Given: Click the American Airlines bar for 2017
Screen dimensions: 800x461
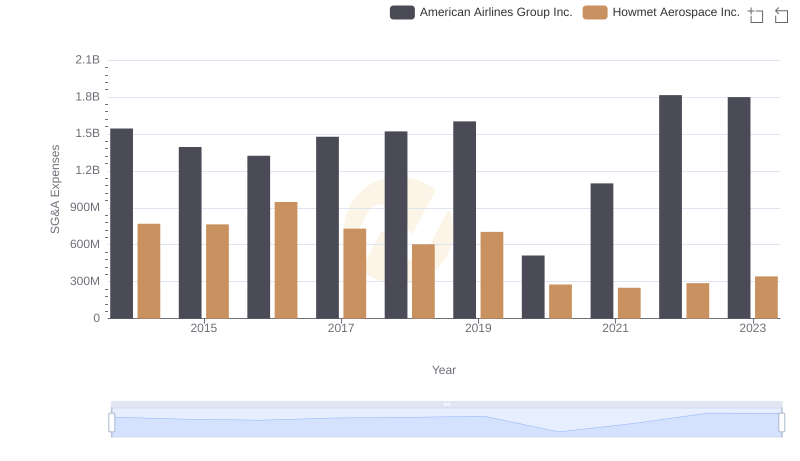Looking at the screenshot, I should 328,227.
